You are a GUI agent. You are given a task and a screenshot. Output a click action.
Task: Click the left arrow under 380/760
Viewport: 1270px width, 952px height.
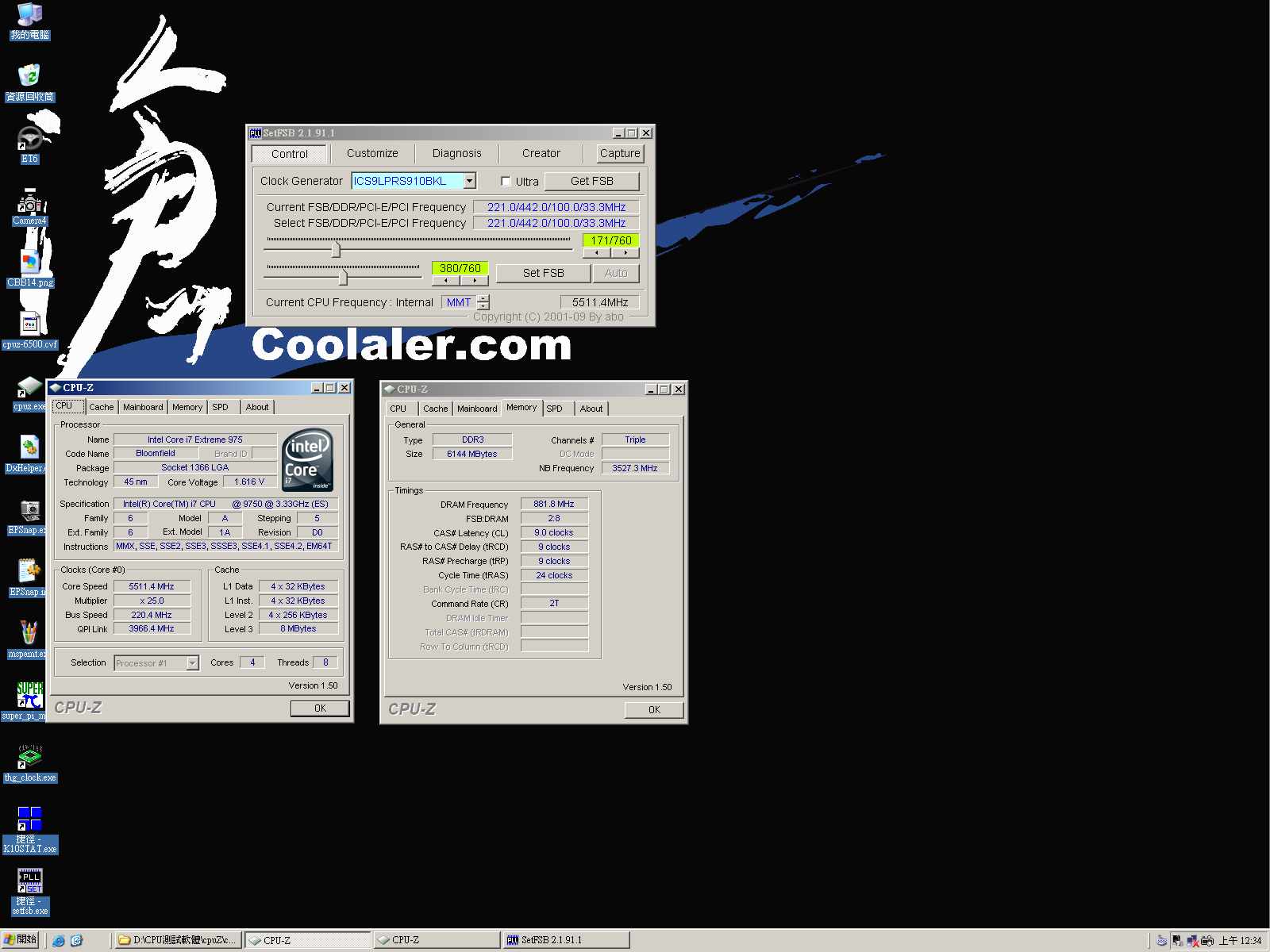(446, 280)
